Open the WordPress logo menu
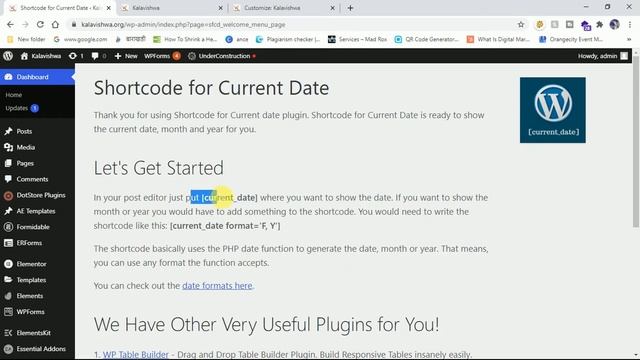 pos(8,56)
